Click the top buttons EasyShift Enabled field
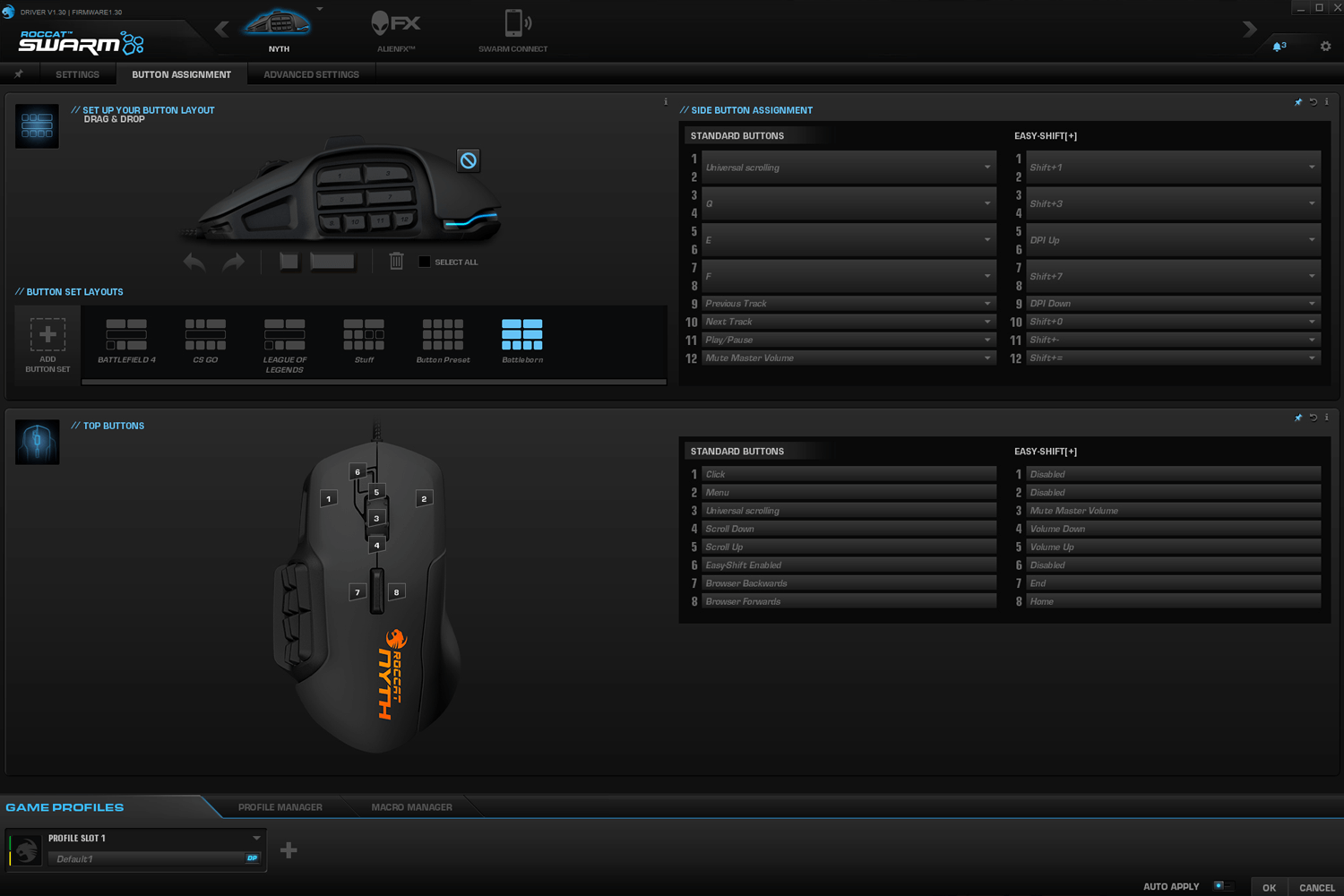Image resolution: width=1344 pixels, height=896 pixels. coord(849,565)
